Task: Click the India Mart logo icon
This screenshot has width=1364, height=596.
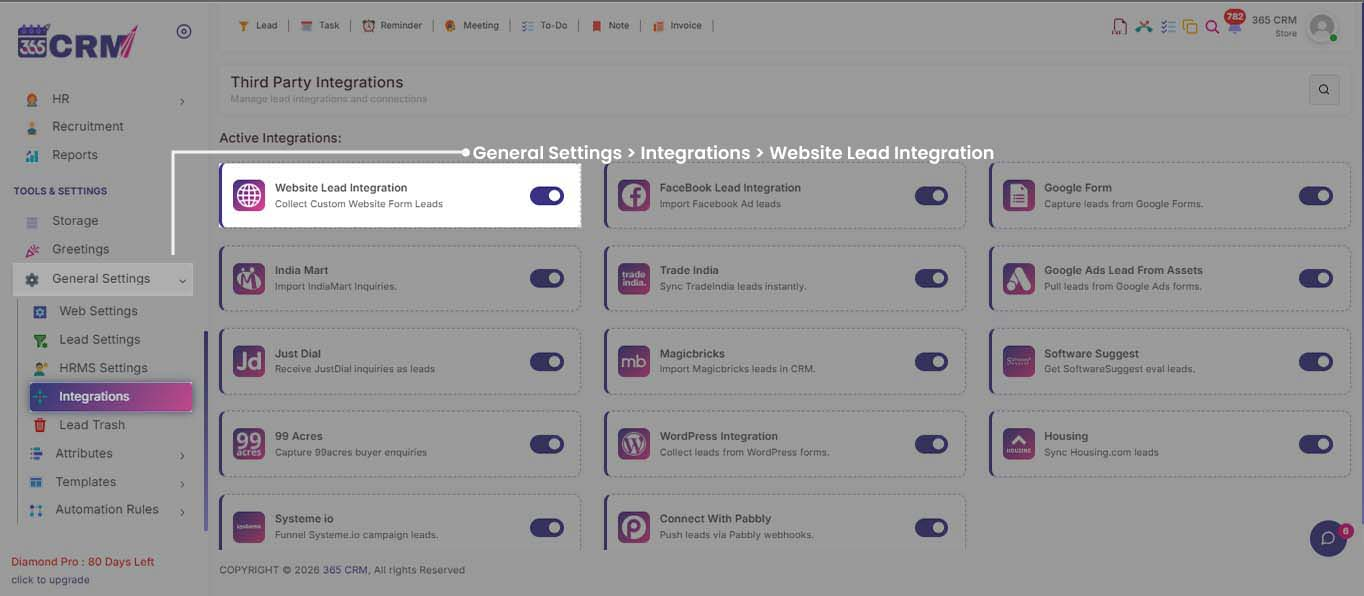Action: click(249, 278)
